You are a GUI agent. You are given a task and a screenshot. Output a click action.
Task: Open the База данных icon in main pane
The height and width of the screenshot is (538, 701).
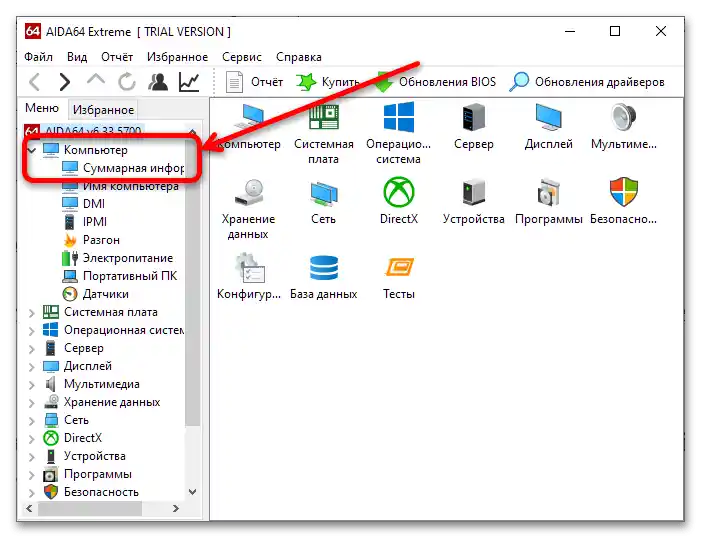coord(323,276)
